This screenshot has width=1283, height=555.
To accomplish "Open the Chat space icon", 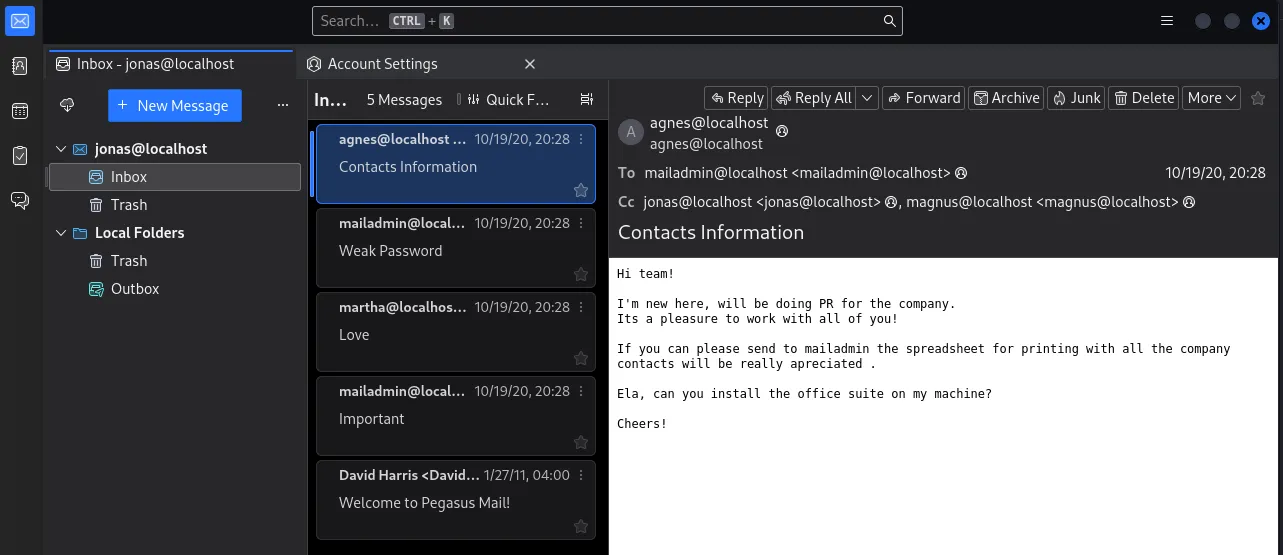I will pos(20,201).
